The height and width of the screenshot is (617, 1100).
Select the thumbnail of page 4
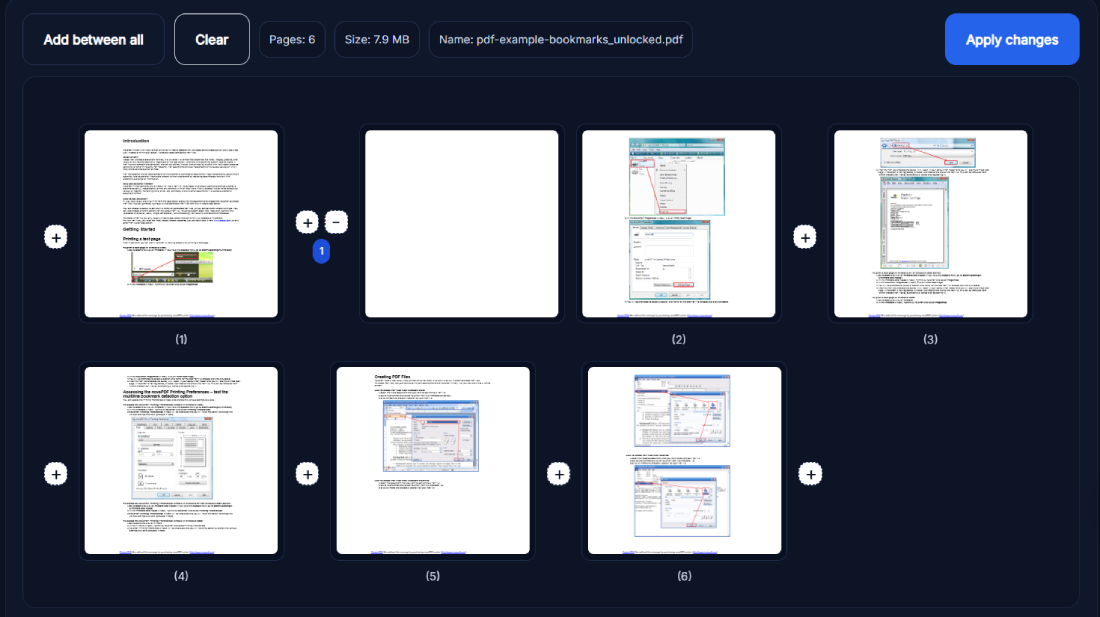[180, 459]
